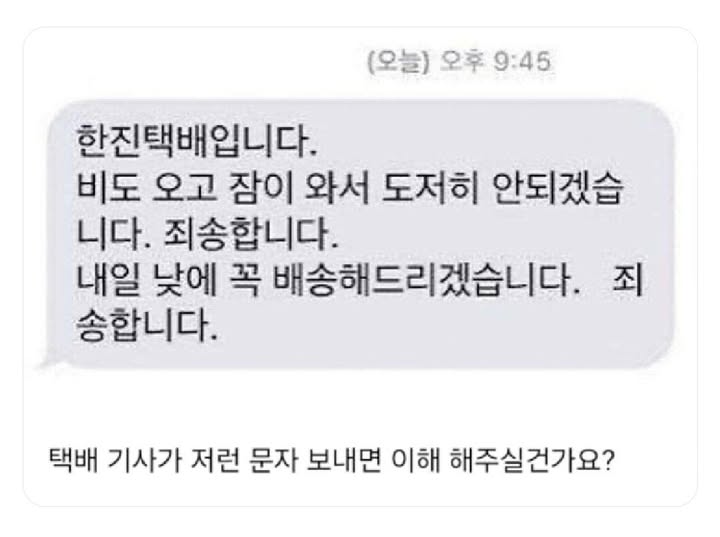Tap the word 낮에 in fourth line
720x537 pixels.
(x=184, y=280)
